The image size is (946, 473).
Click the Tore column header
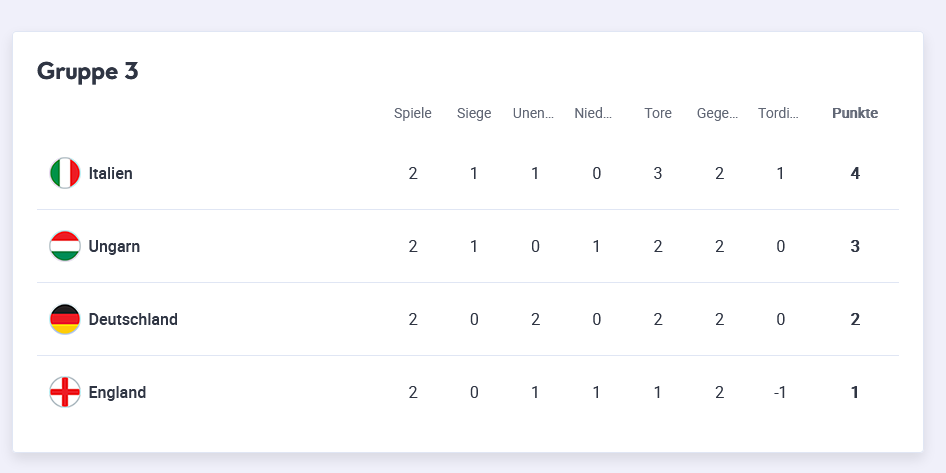point(658,113)
